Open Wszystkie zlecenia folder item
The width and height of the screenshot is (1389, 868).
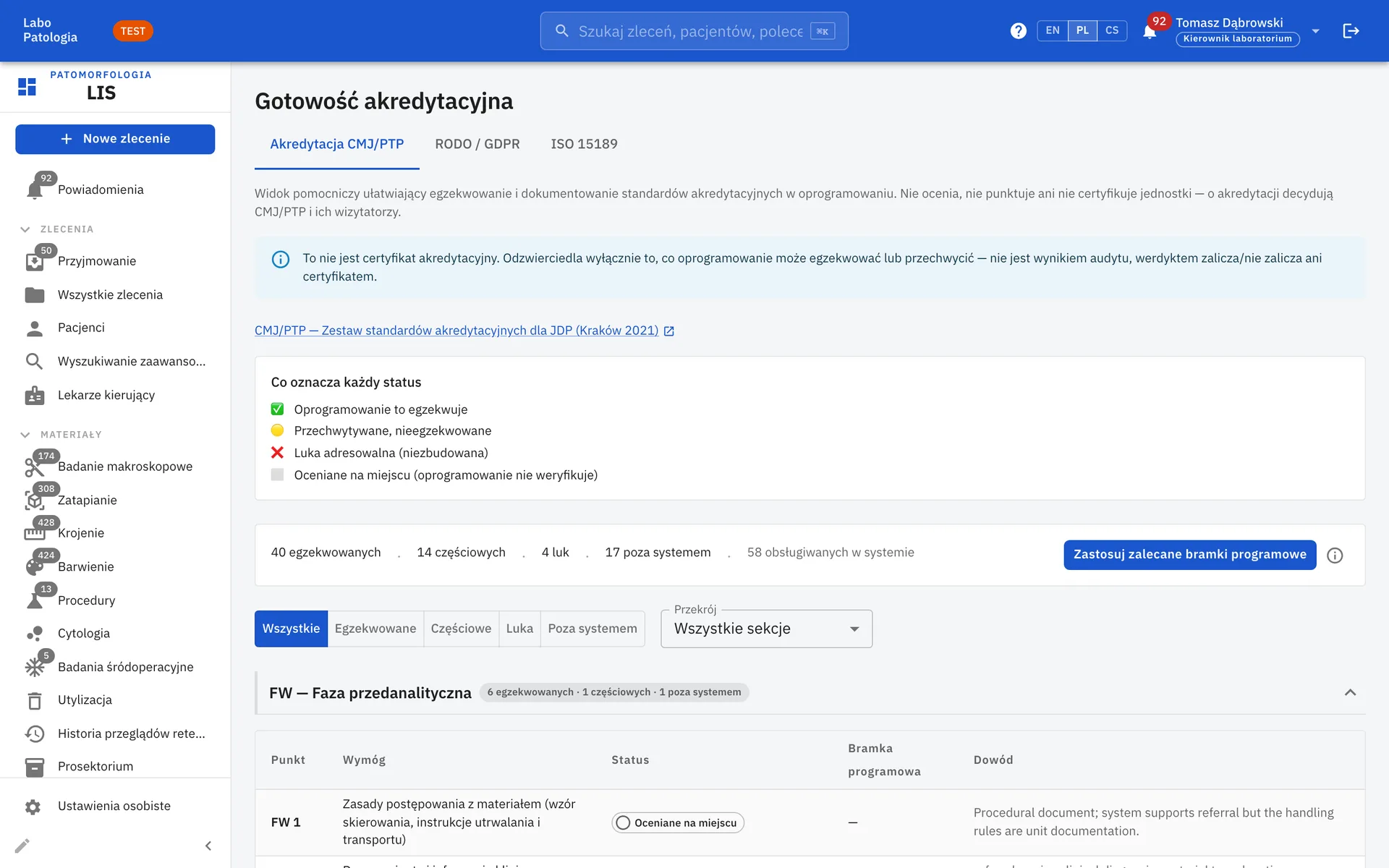coord(116,294)
